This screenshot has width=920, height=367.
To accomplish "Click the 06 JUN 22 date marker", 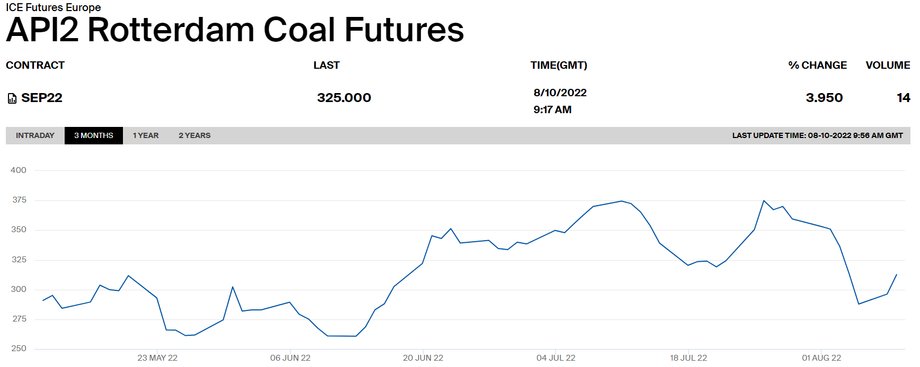I will point(290,358).
